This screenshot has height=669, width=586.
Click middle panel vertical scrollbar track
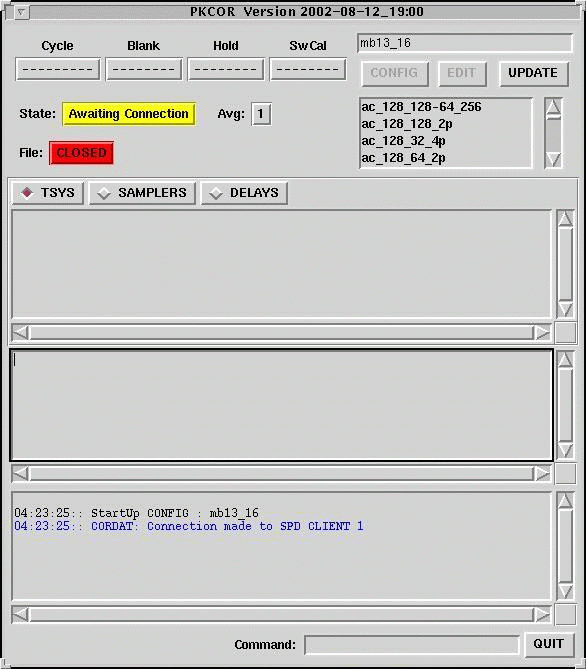click(566, 405)
